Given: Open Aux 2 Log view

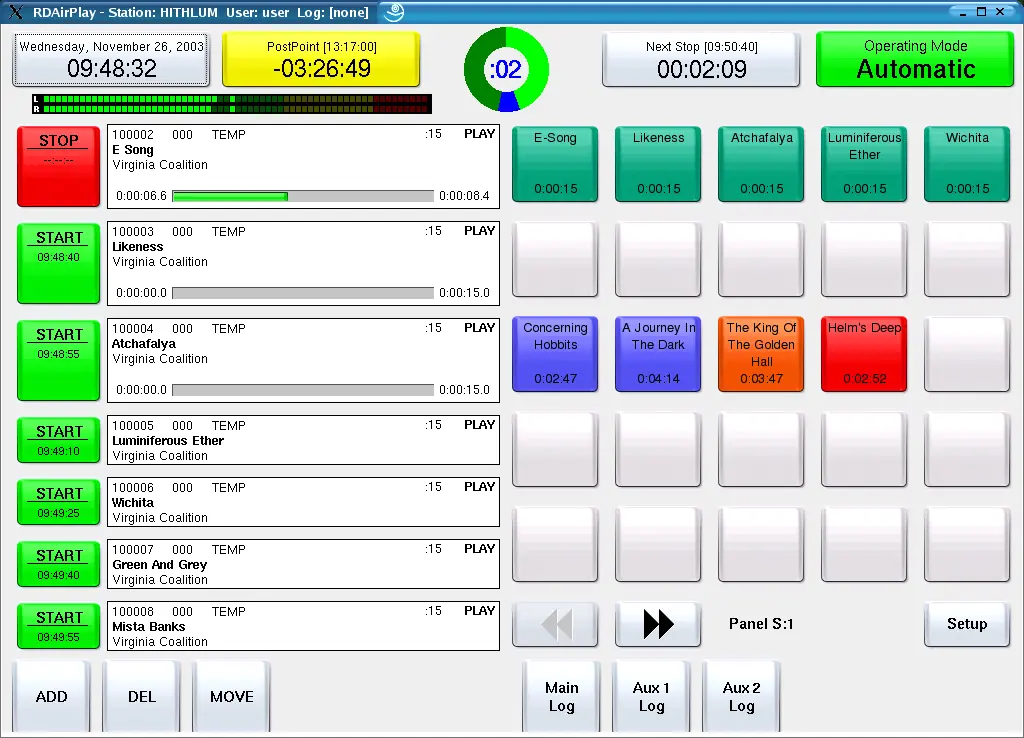Looking at the screenshot, I should pyautogui.click(x=741, y=697).
